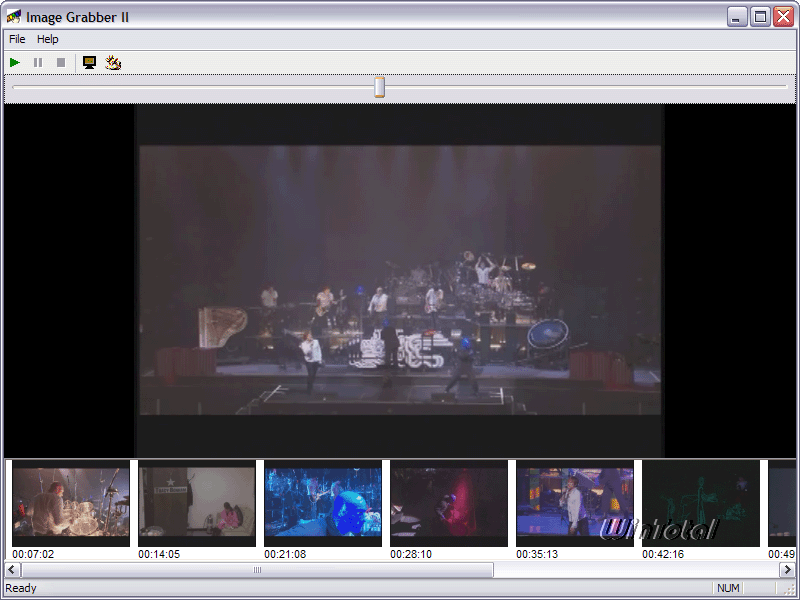800x600 pixels.
Task: Click the horizontal scrollbar thumb
Action: pos(257,569)
